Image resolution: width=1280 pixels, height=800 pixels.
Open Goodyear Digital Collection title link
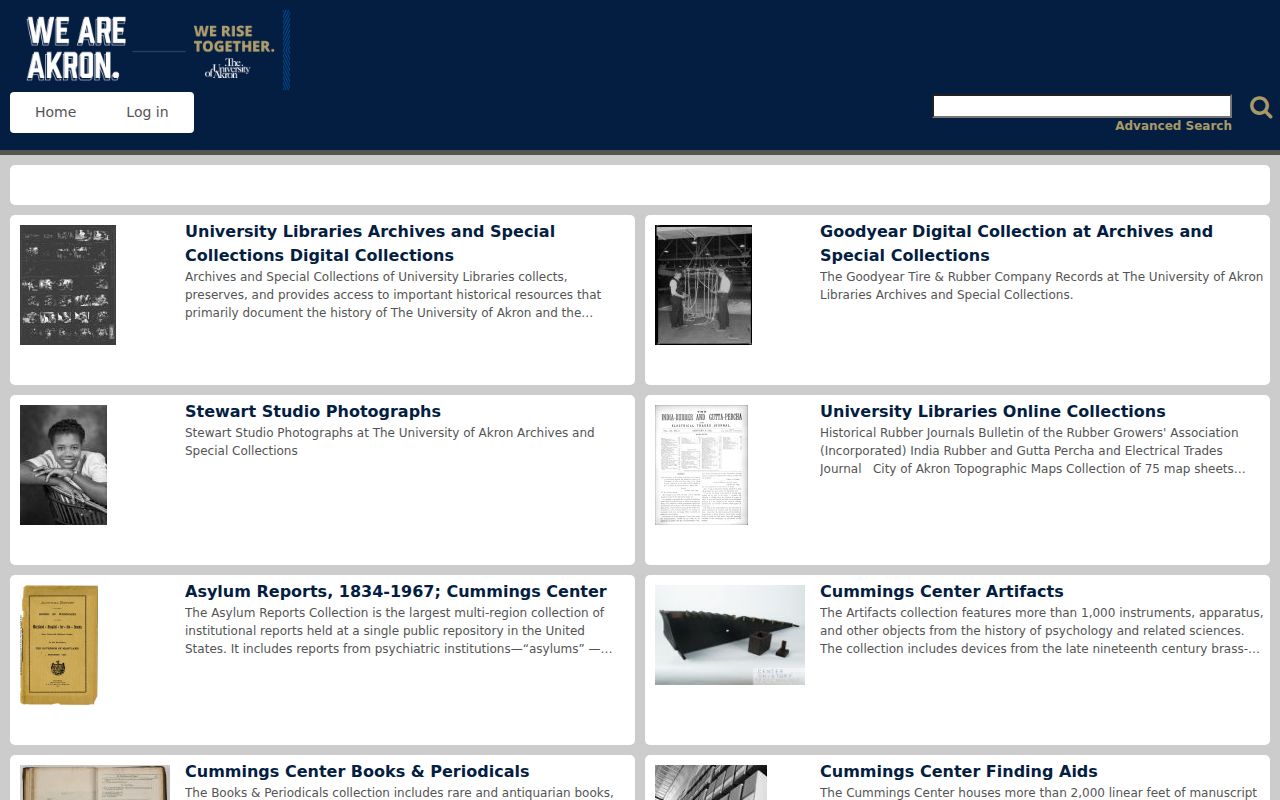[x=1016, y=243]
